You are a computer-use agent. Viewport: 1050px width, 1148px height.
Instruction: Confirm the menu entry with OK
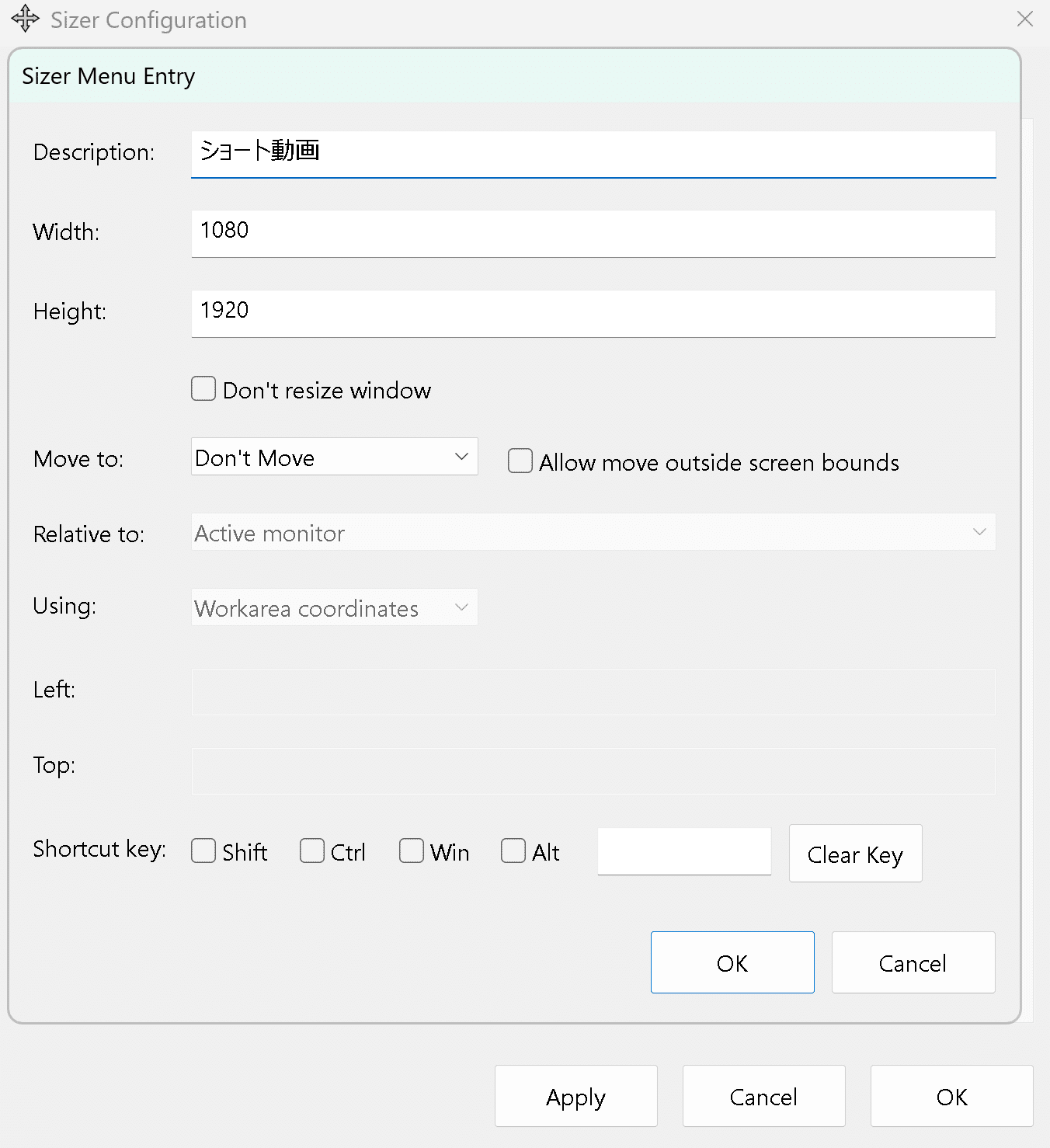732,962
